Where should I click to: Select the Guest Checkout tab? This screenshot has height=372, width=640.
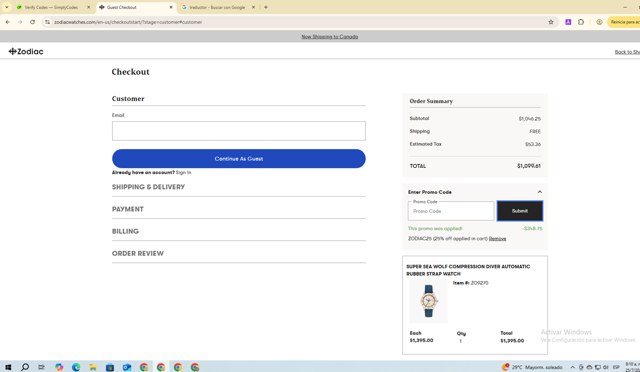122,7
